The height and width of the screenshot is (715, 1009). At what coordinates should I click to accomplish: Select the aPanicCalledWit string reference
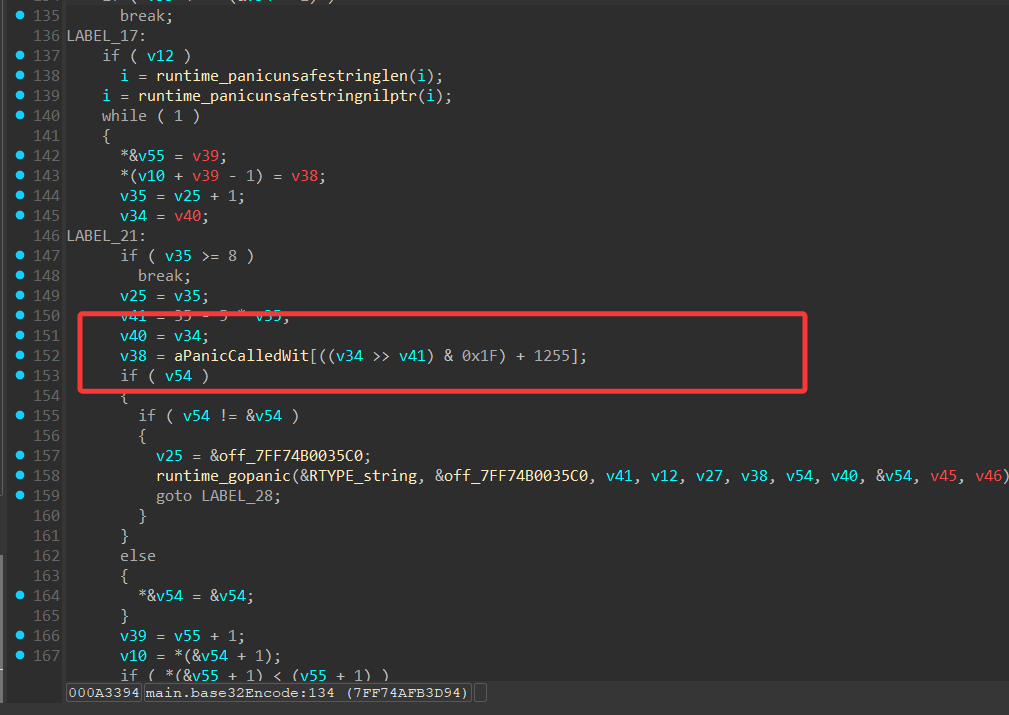pos(228,356)
